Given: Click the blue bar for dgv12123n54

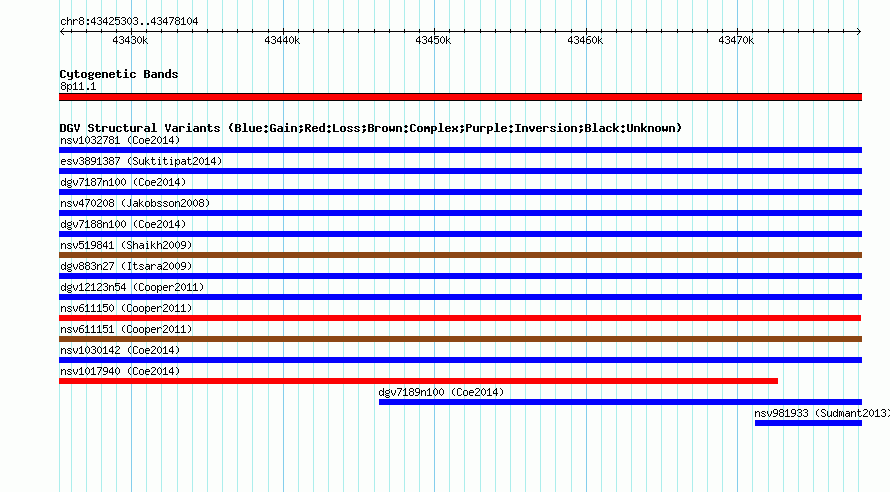Looking at the screenshot, I should click(x=460, y=297).
